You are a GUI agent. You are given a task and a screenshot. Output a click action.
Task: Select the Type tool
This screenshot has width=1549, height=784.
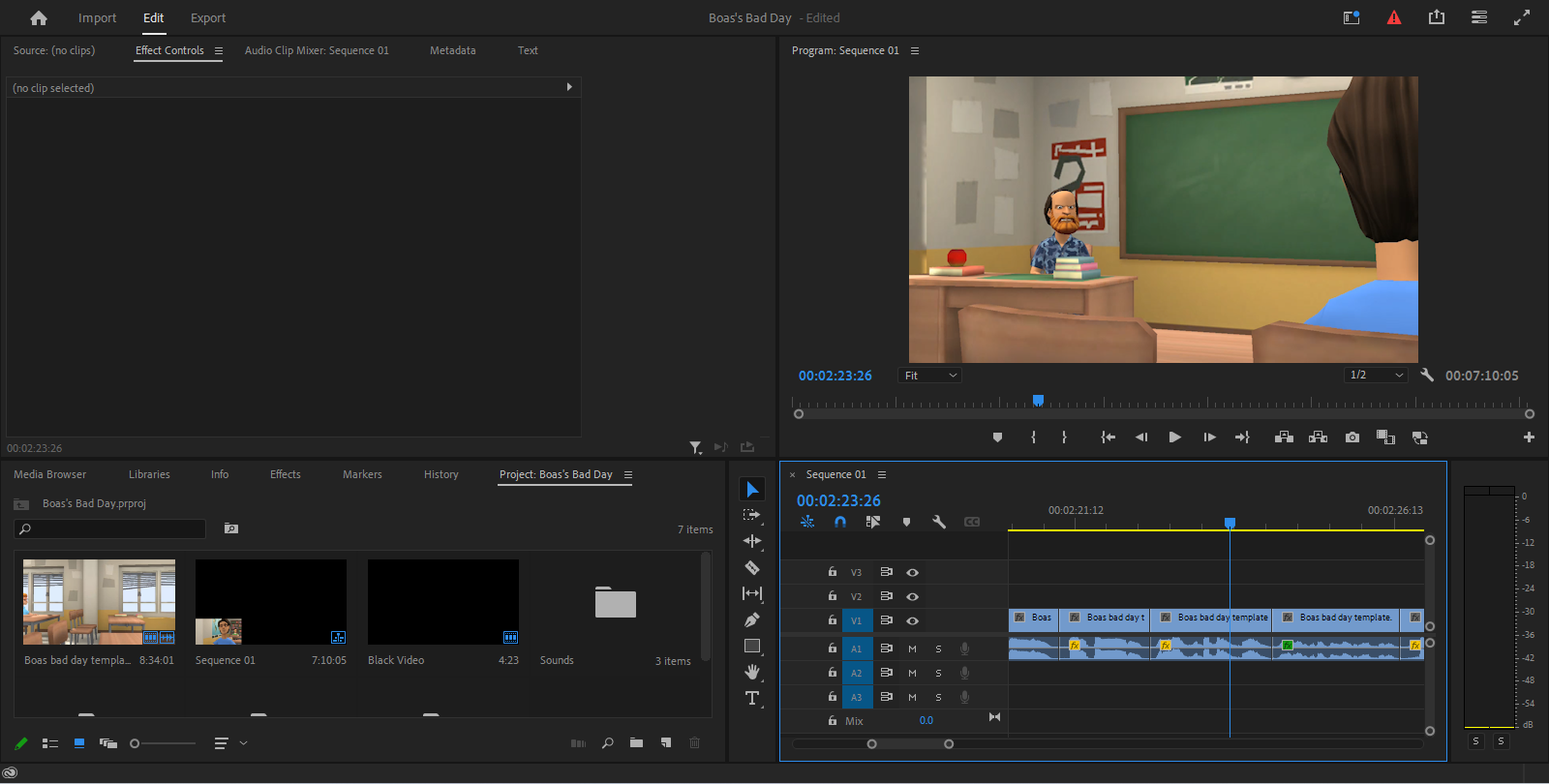tap(752, 698)
